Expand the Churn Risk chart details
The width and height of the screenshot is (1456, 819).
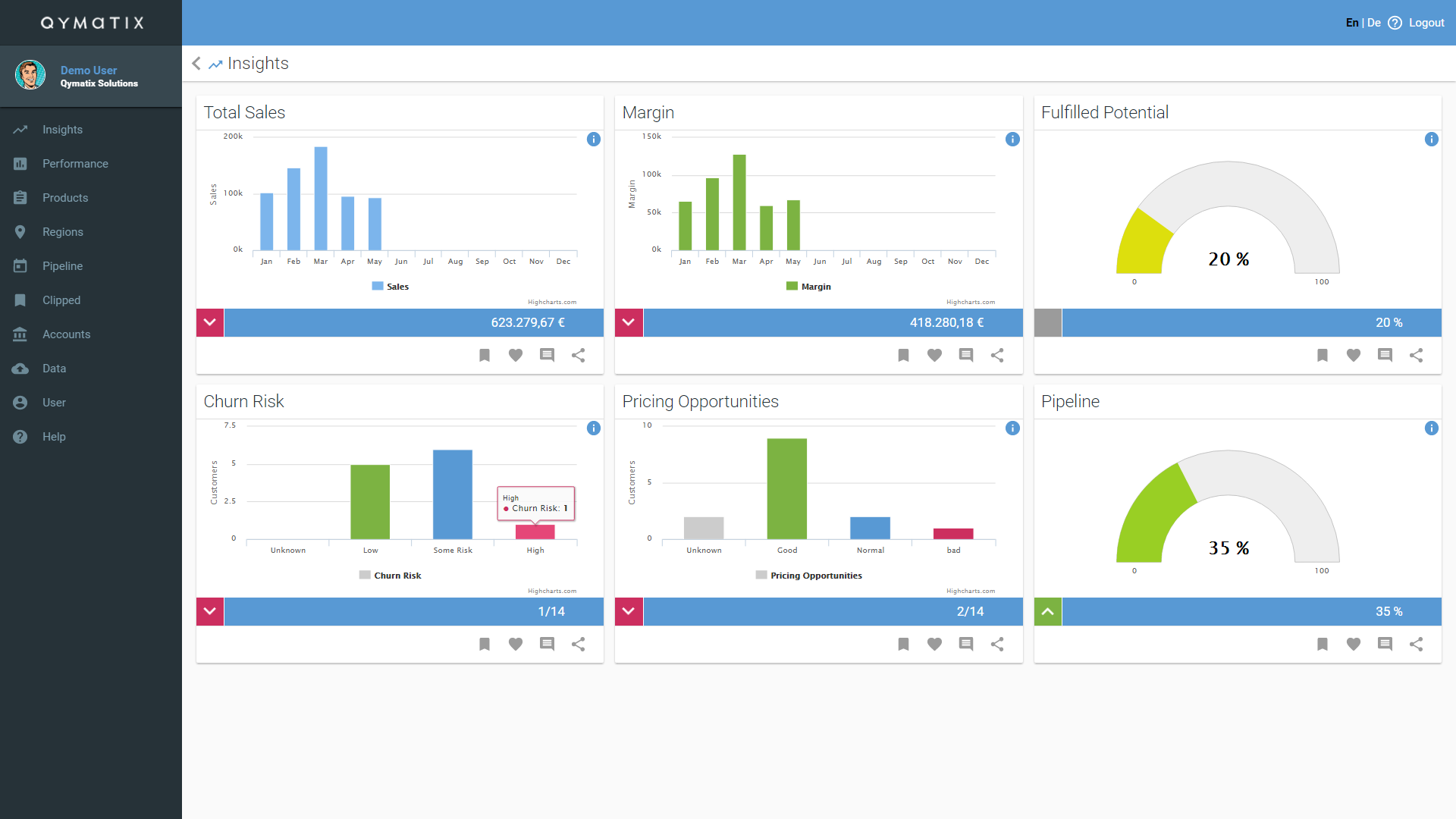click(x=209, y=611)
